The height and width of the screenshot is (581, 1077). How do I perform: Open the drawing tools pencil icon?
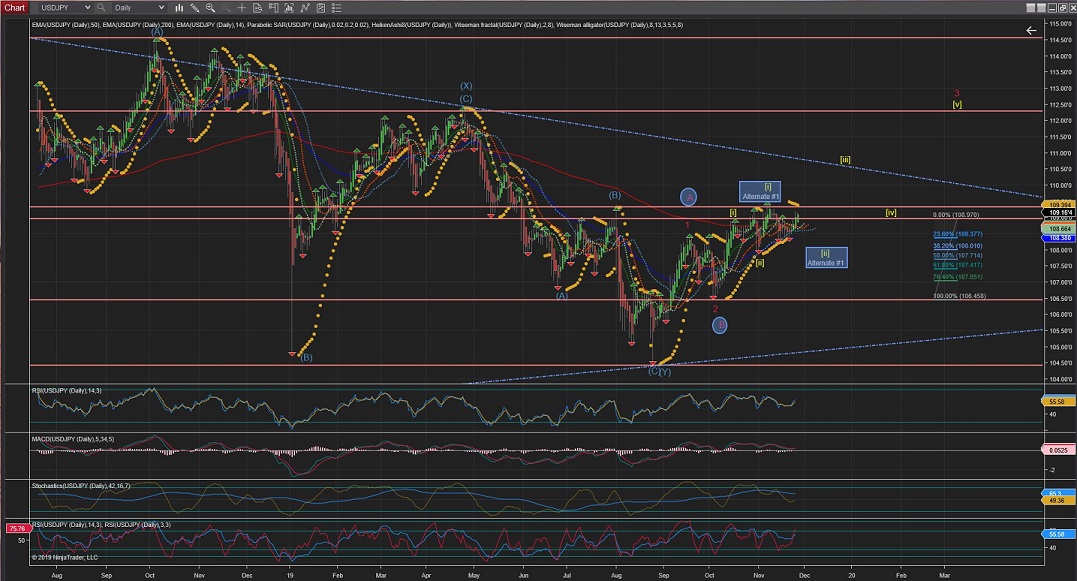pos(194,7)
